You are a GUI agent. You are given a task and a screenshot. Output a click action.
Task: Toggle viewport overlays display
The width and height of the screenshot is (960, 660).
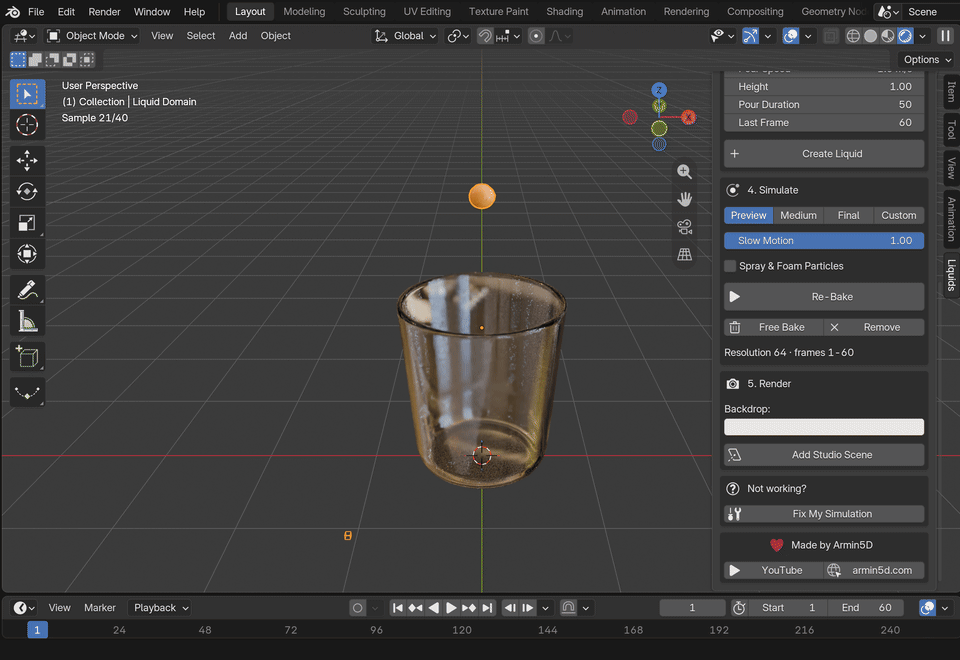[791, 36]
